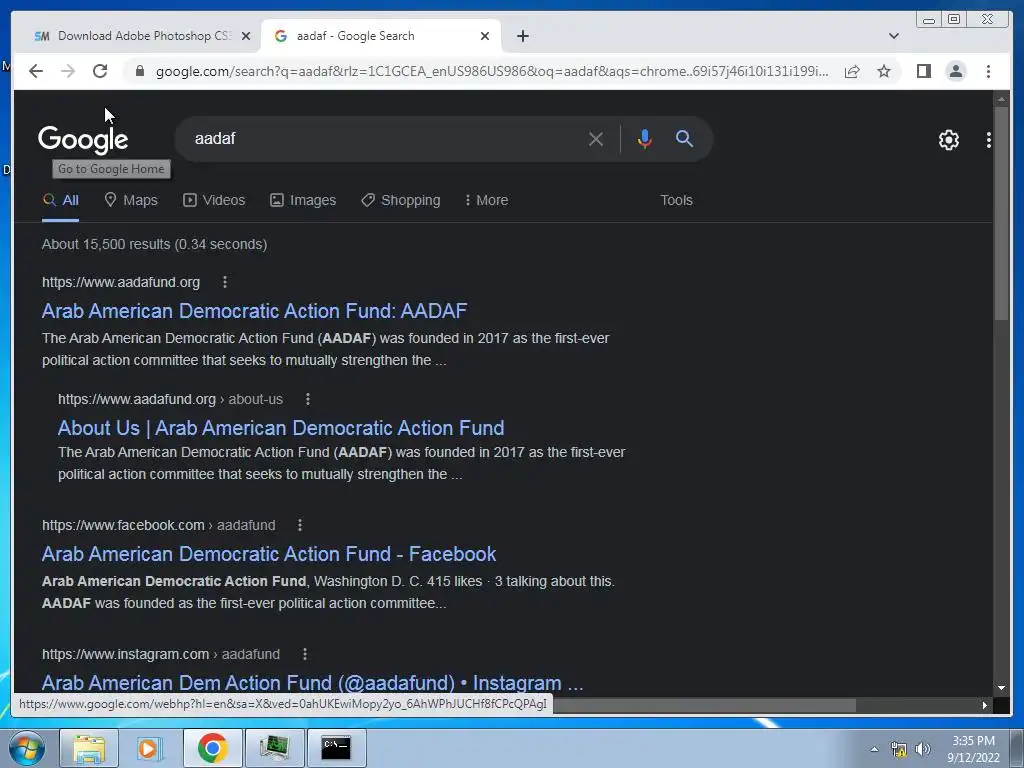Click the https://www.aadafund.org URL text

(121, 282)
